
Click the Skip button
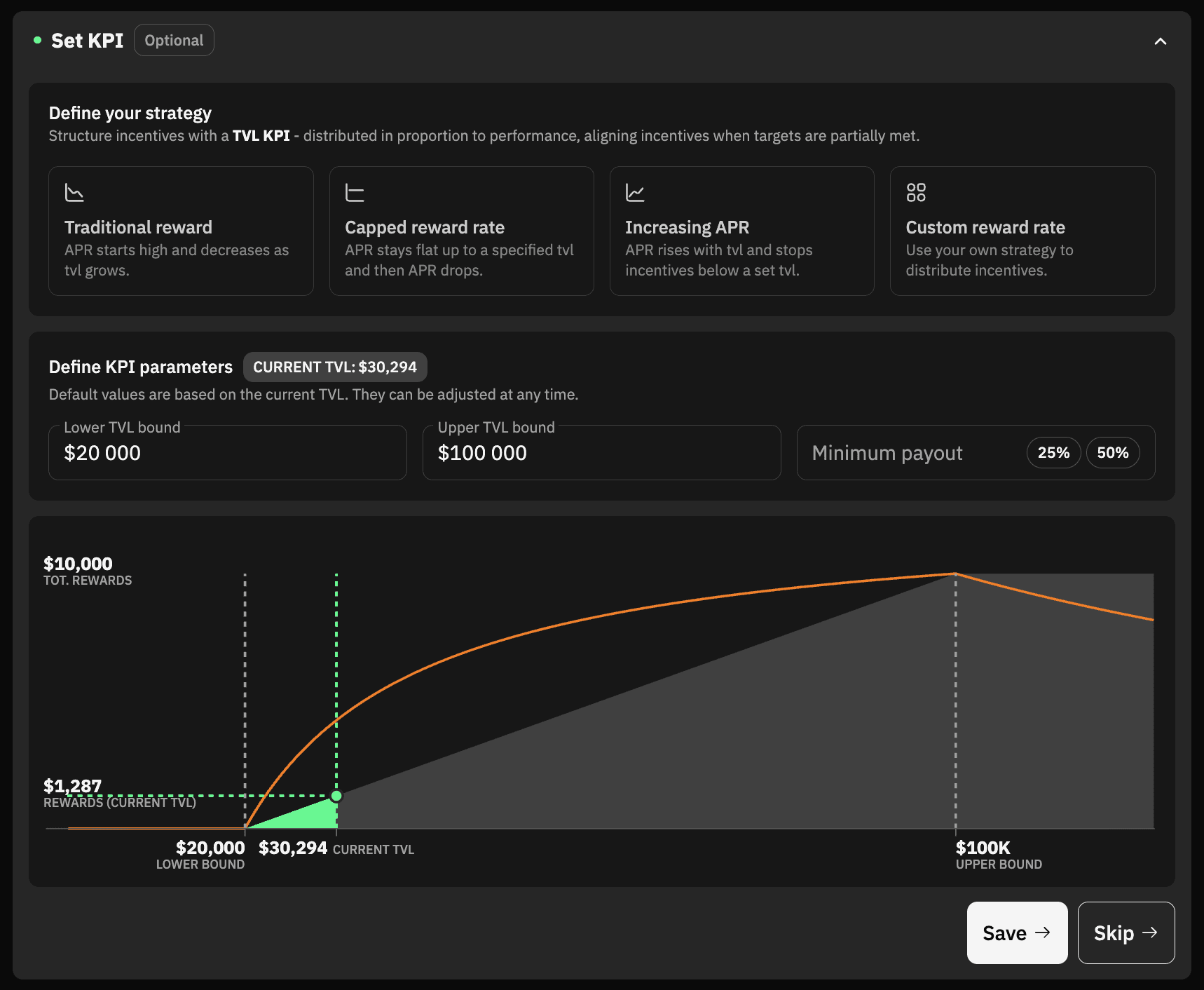[1126, 933]
